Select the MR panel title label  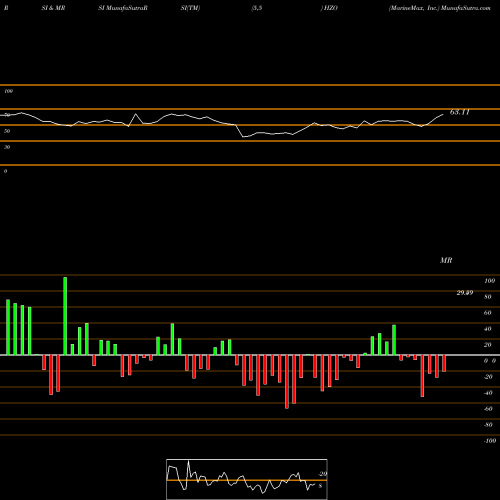pyautogui.click(x=446, y=260)
